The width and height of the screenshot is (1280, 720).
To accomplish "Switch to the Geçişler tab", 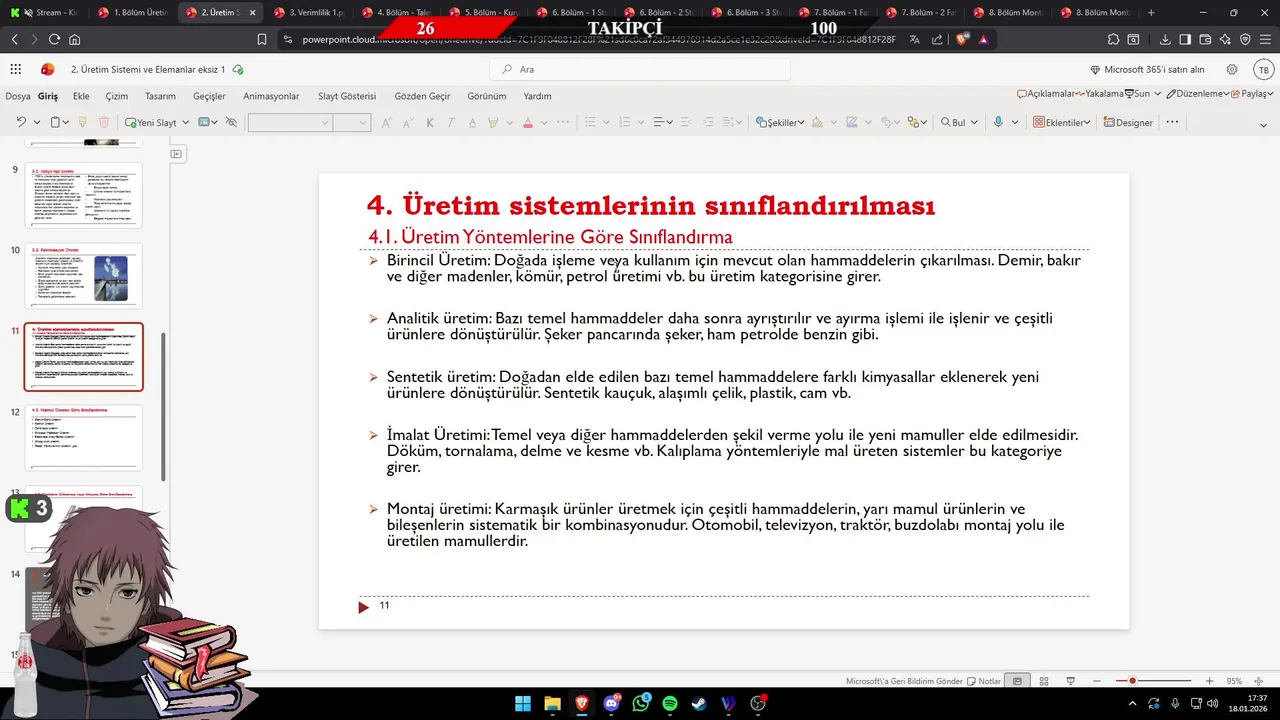I will (x=209, y=96).
